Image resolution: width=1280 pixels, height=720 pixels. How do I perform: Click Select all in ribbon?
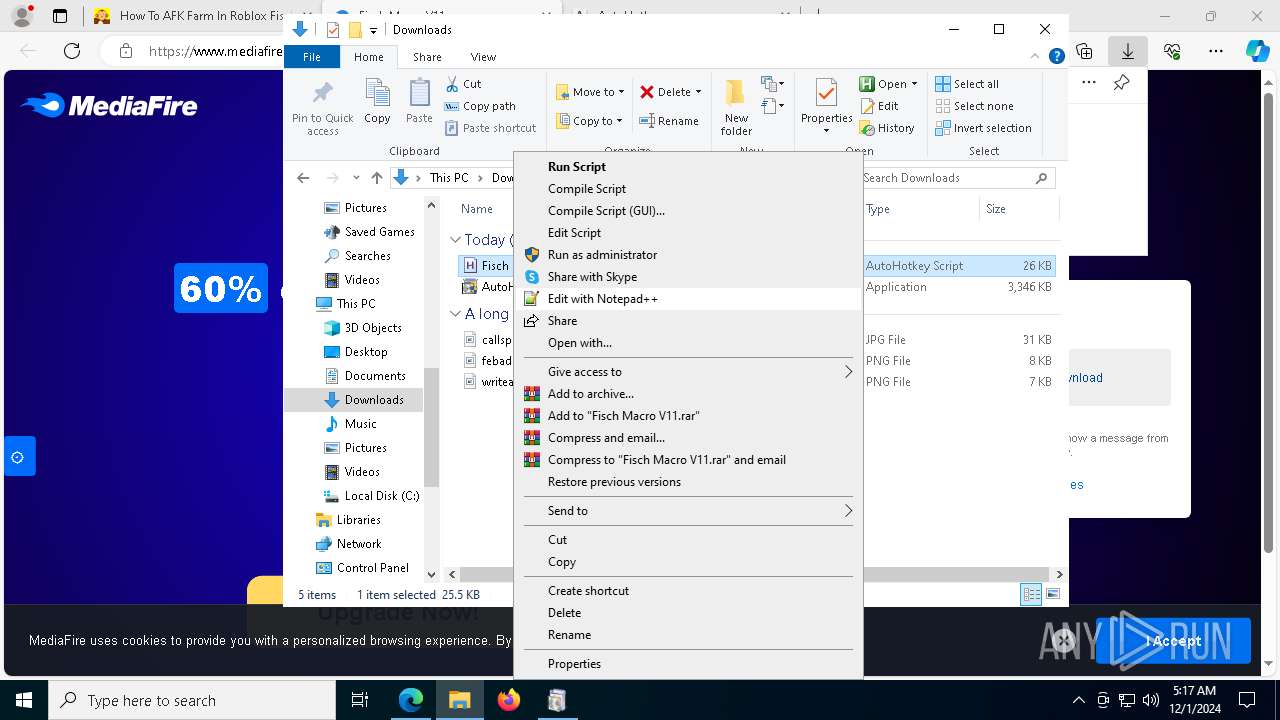(967, 84)
